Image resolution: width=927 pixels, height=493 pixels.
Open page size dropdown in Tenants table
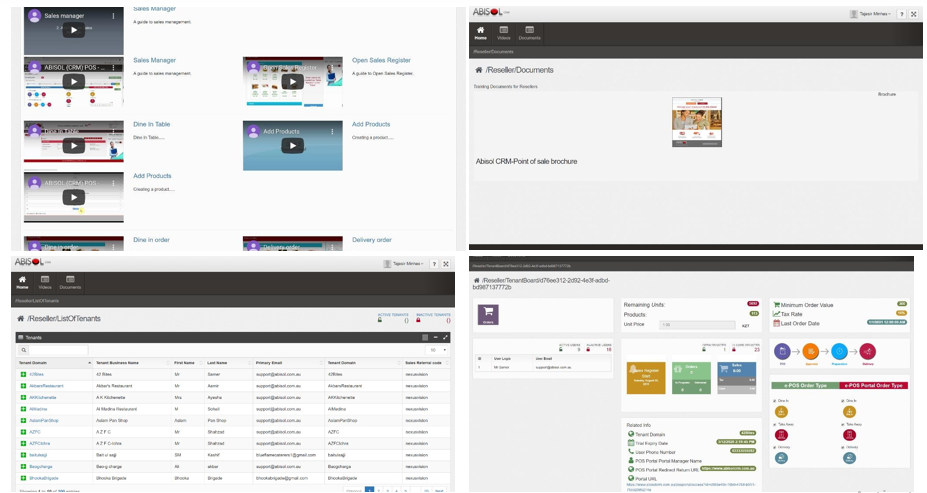[x=435, y=350]
